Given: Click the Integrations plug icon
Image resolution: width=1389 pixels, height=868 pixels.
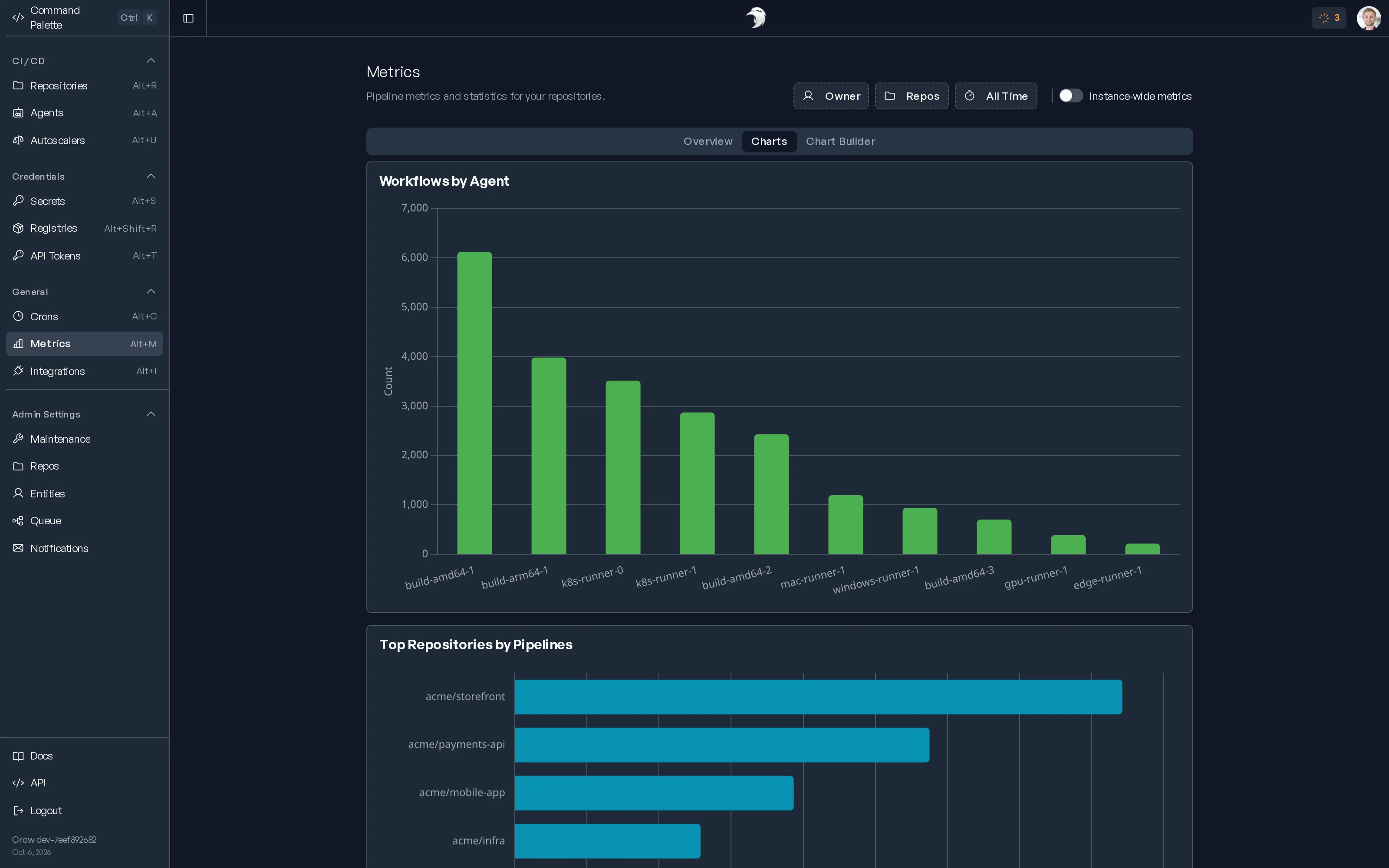Looking at the screenshot, I should [18, 371].
